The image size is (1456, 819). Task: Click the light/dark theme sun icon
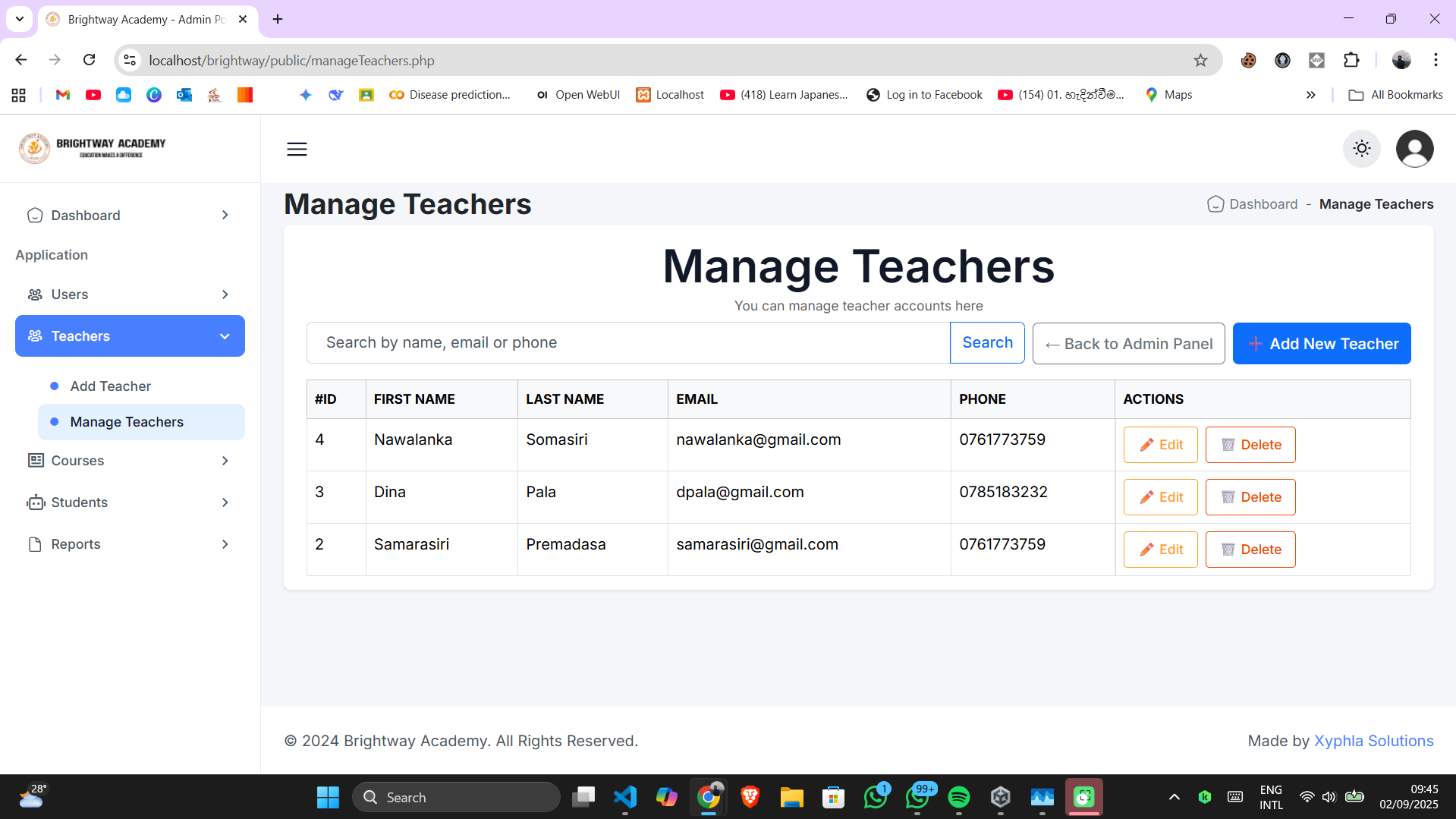[x=1361, y=149]
